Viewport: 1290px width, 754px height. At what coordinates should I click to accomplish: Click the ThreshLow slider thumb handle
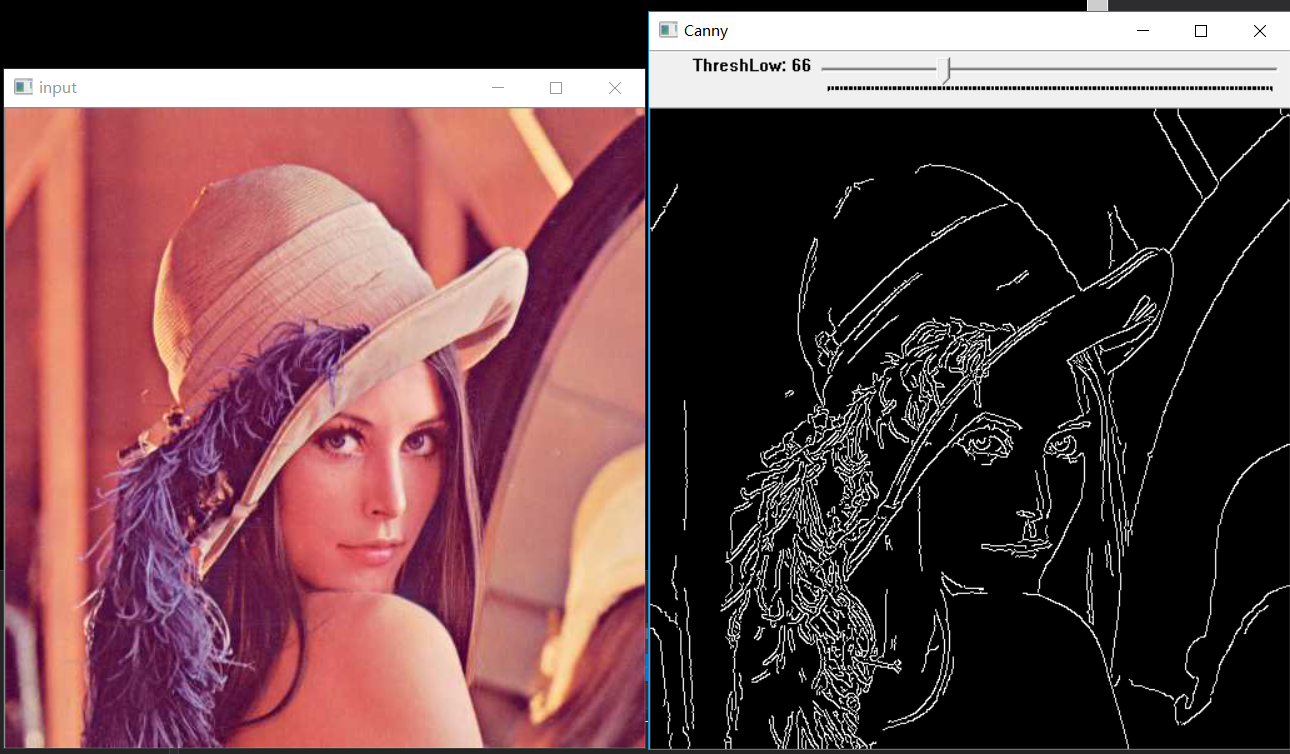point(946,69)
